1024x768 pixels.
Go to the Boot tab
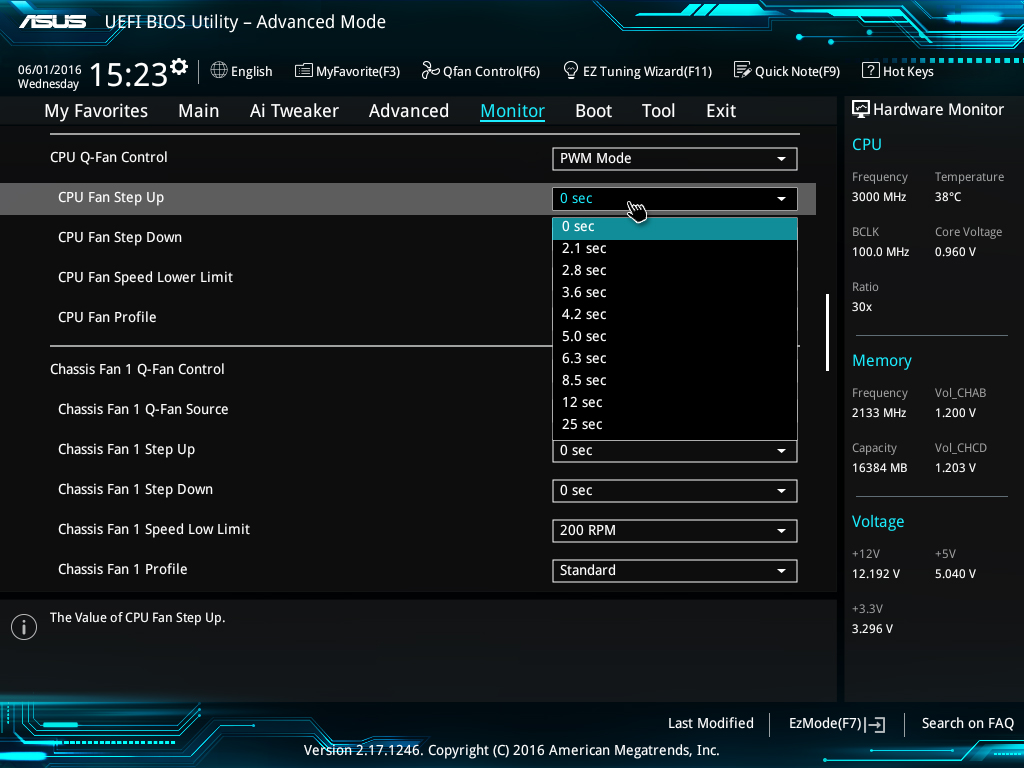[594, 111]
